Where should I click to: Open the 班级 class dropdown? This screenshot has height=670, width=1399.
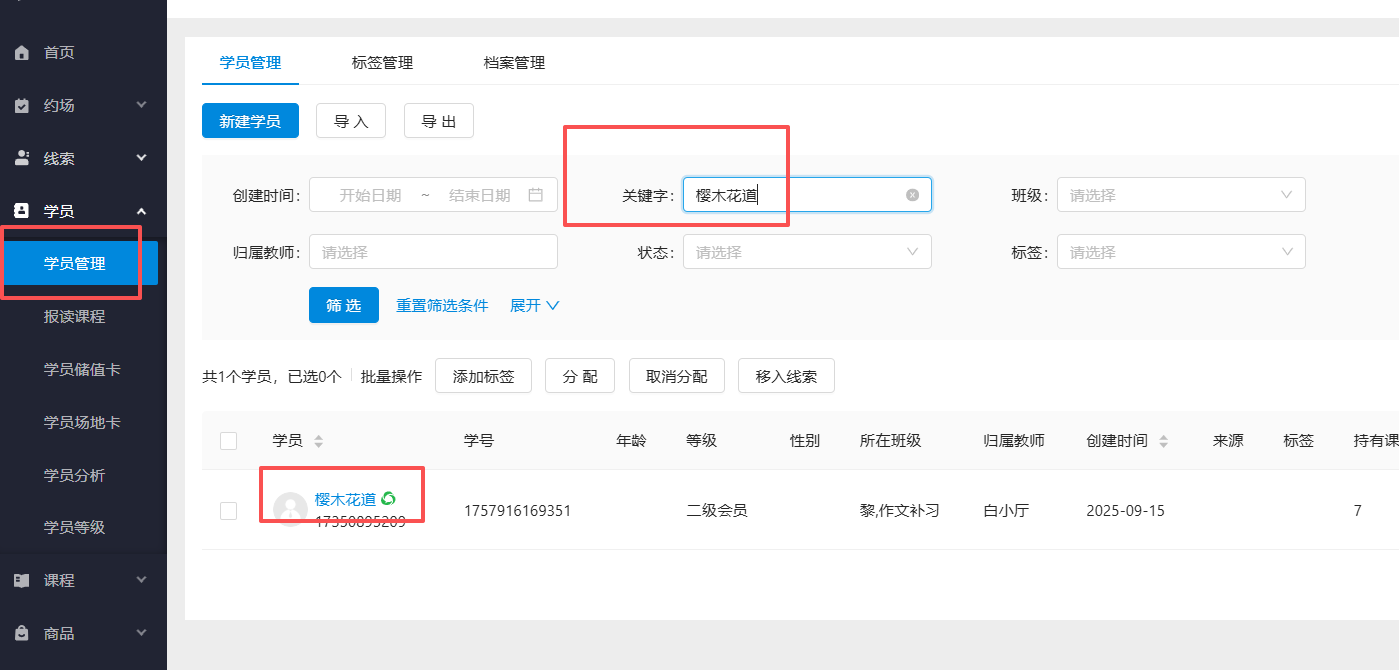pyautogui.click(x=1180, y=194)
